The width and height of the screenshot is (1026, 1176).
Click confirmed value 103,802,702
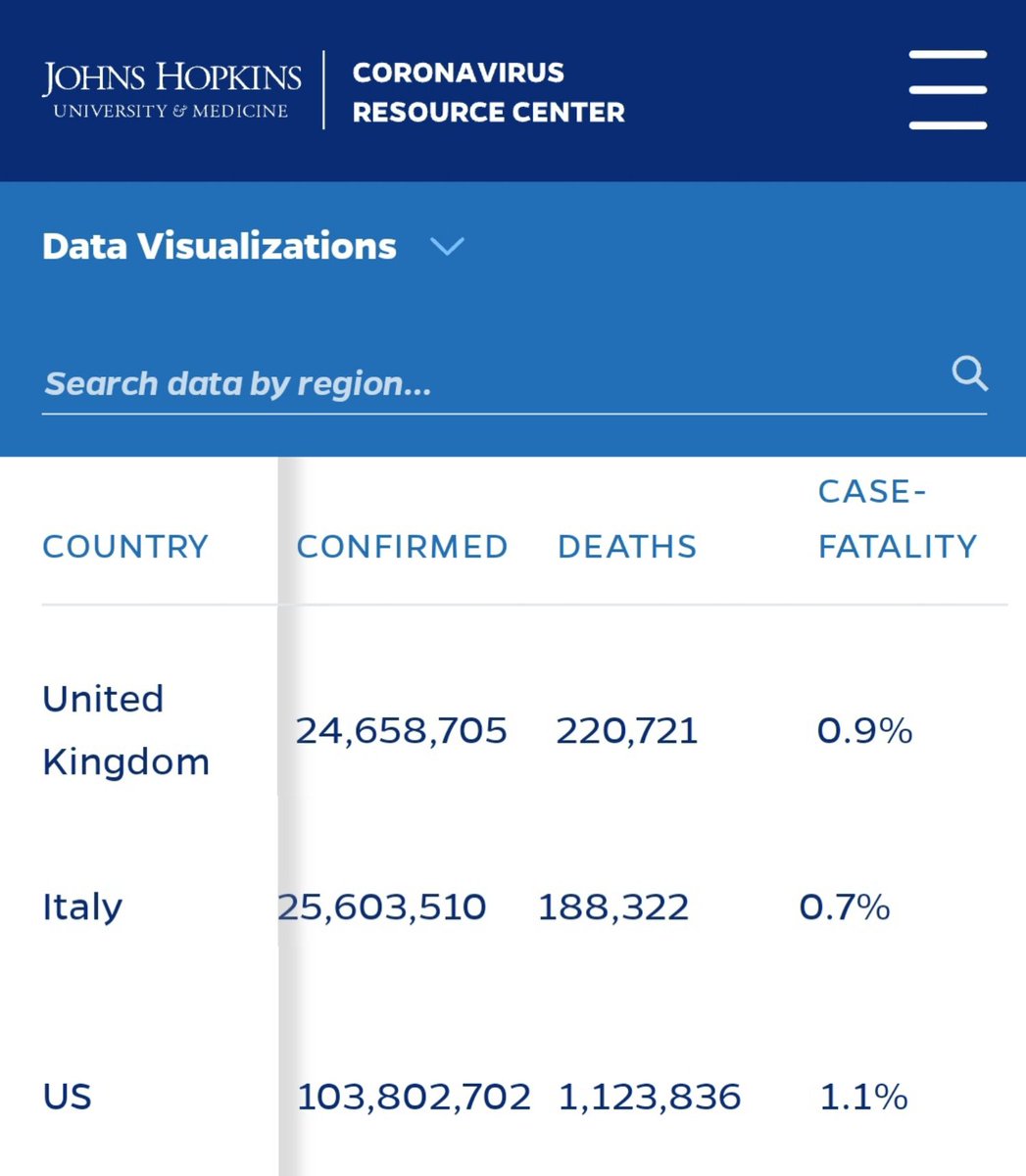point(414,1096)
